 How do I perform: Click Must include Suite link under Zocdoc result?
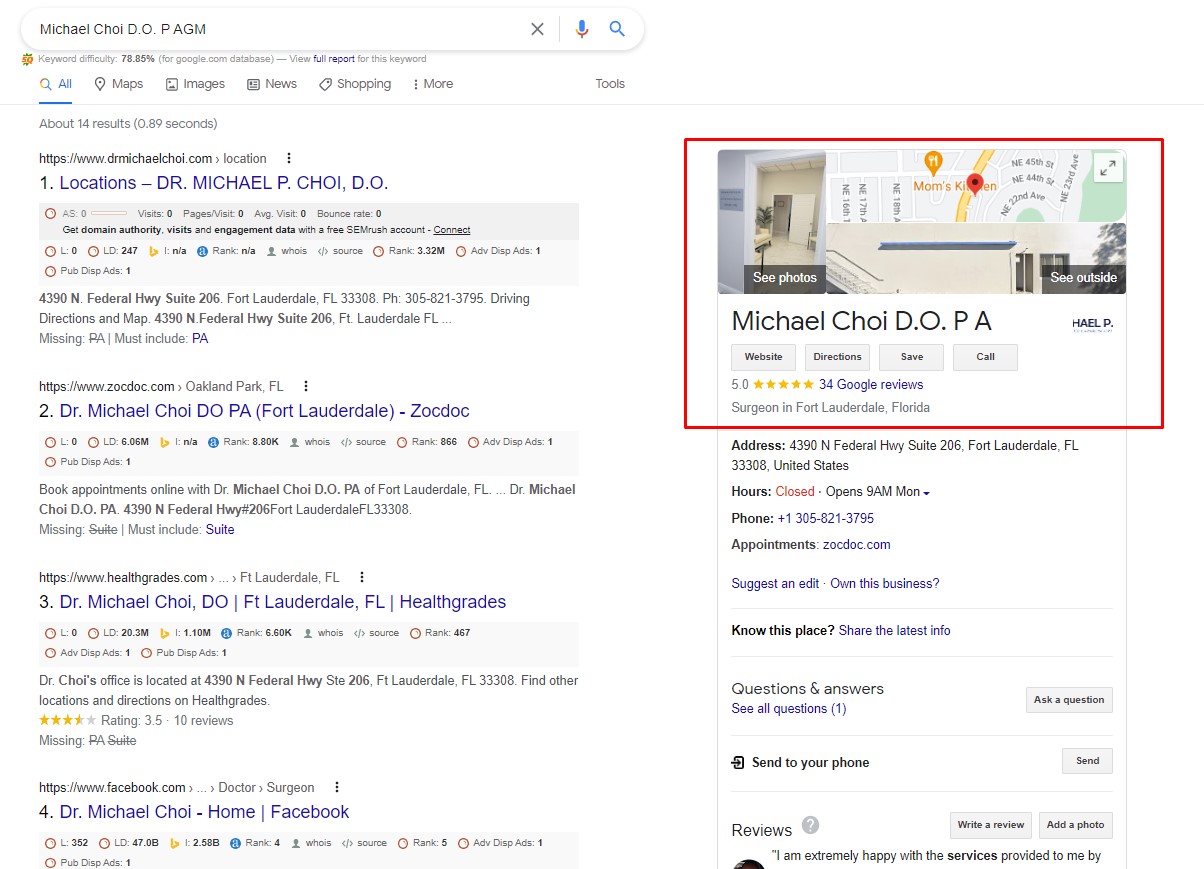(x=220, y=530)
